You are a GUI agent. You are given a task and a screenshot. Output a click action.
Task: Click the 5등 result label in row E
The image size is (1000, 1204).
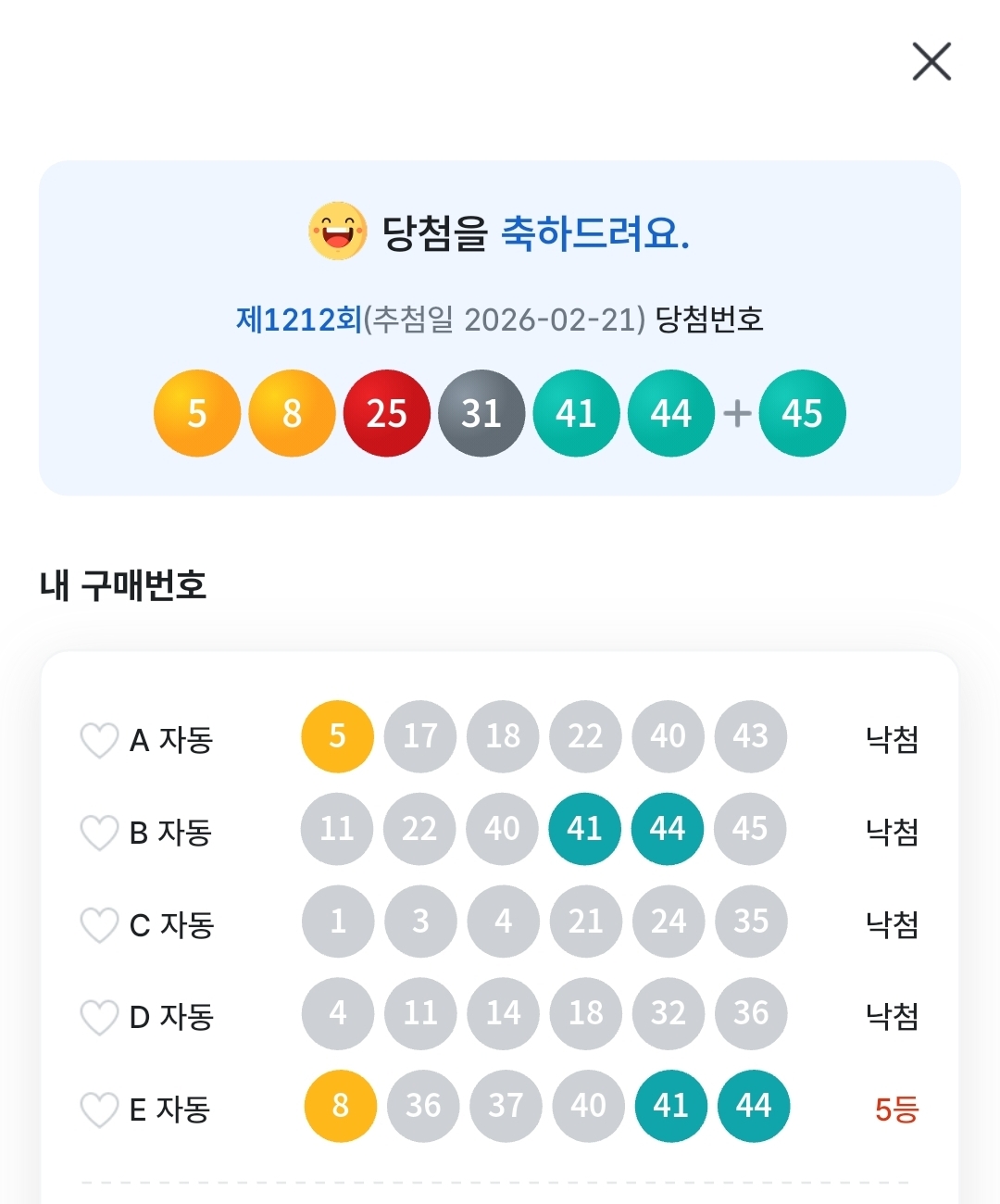895,1109
